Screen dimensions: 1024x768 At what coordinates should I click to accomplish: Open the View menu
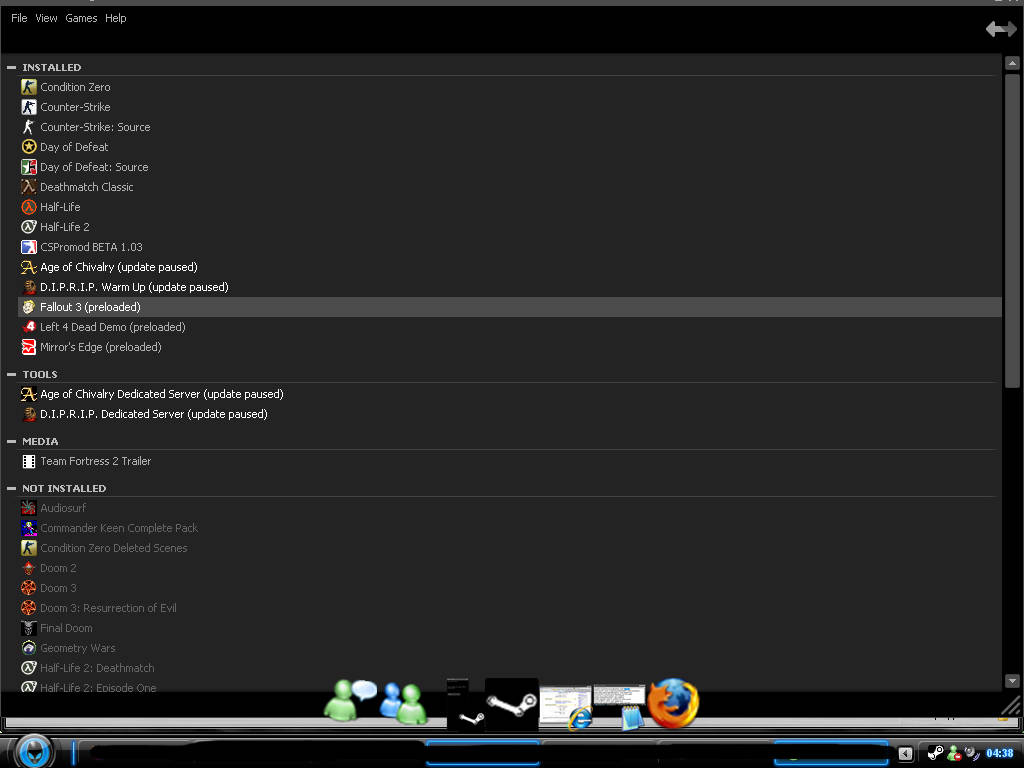pos(46,18)
